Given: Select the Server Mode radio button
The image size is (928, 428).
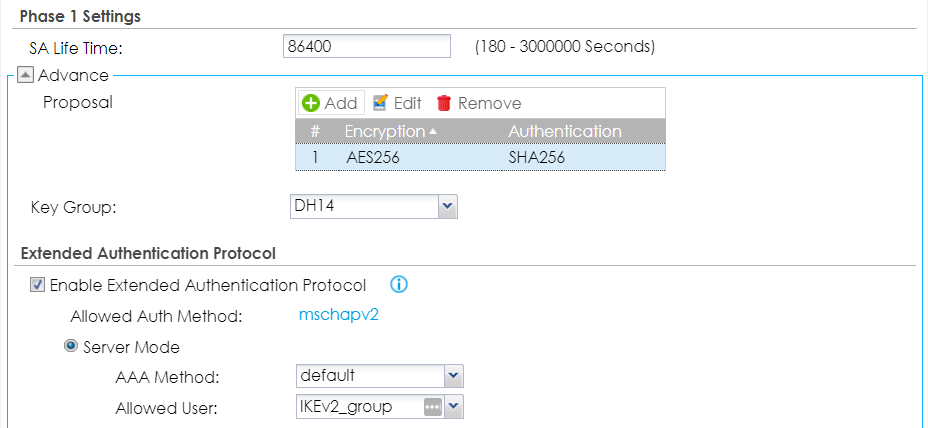Looking at the screenshot, I should point(72,347).
